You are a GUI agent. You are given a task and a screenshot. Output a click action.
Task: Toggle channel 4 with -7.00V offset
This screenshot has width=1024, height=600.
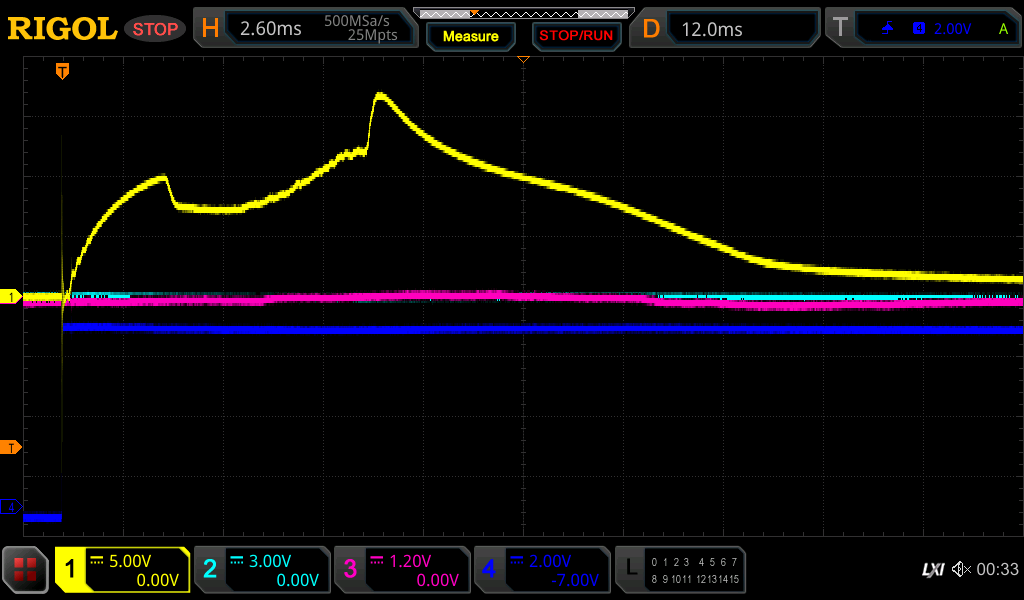click(542, 570)
